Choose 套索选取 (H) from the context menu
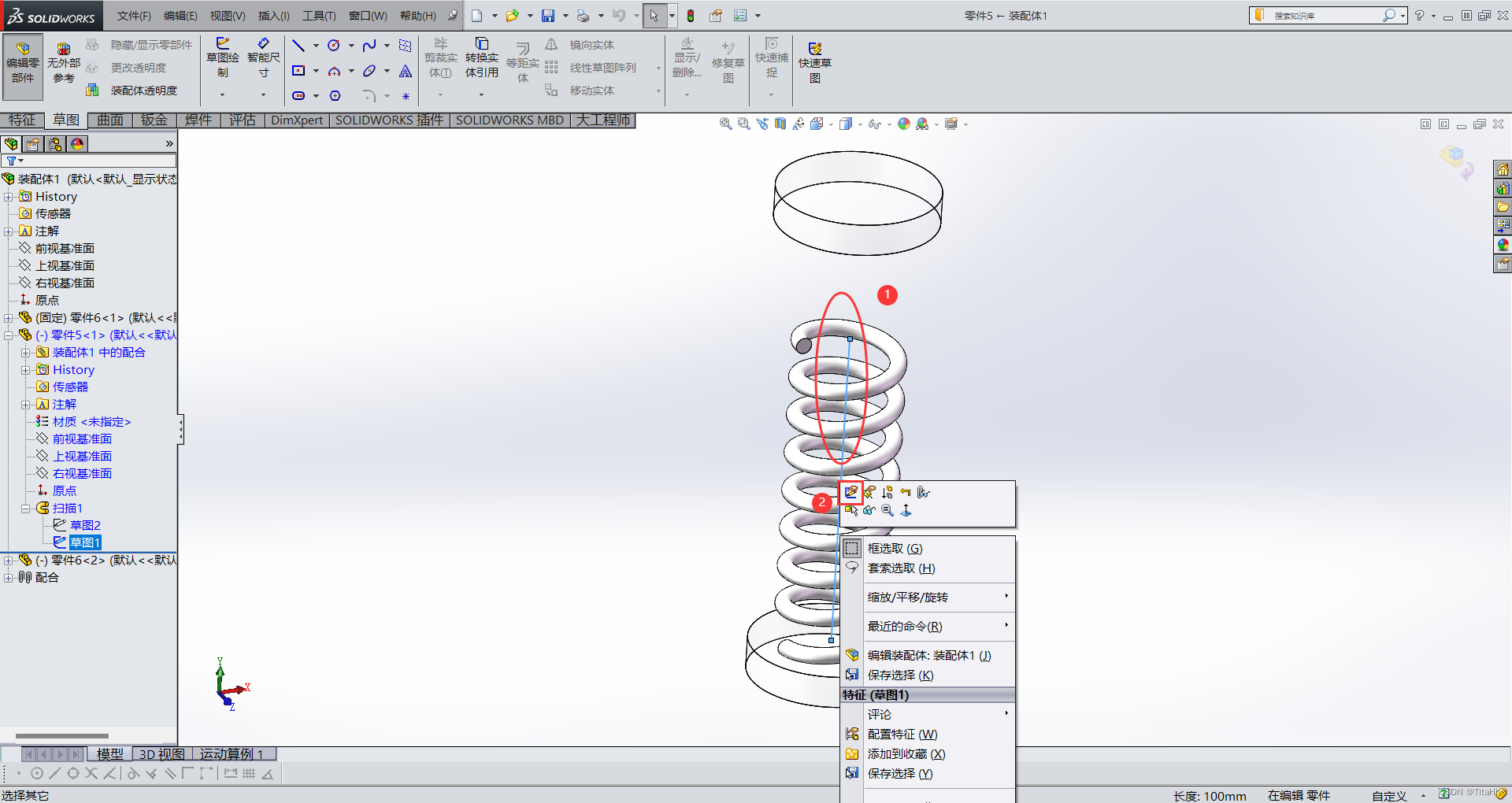The width and height of the screenshot is (1512, 803). tap(928, 568)
